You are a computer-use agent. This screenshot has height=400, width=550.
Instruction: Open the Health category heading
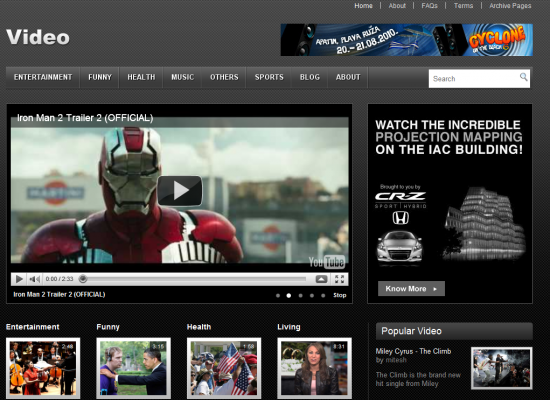tap(199, 327)
